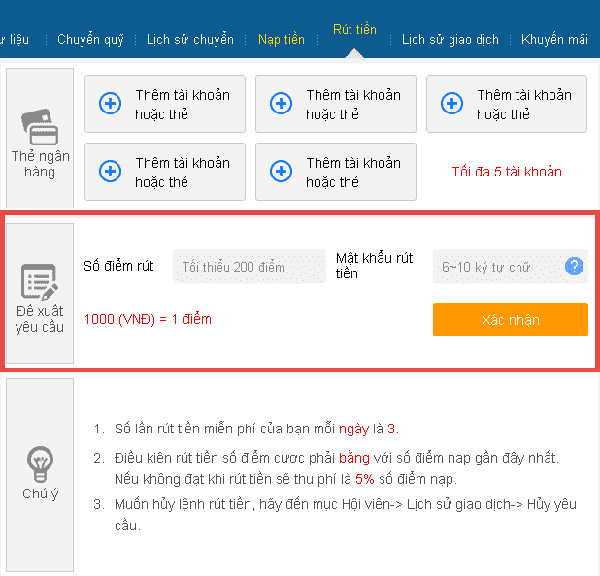Select the Rút tiền tab
The width and height of the screenshot is (600, 576).
[355, 30]
